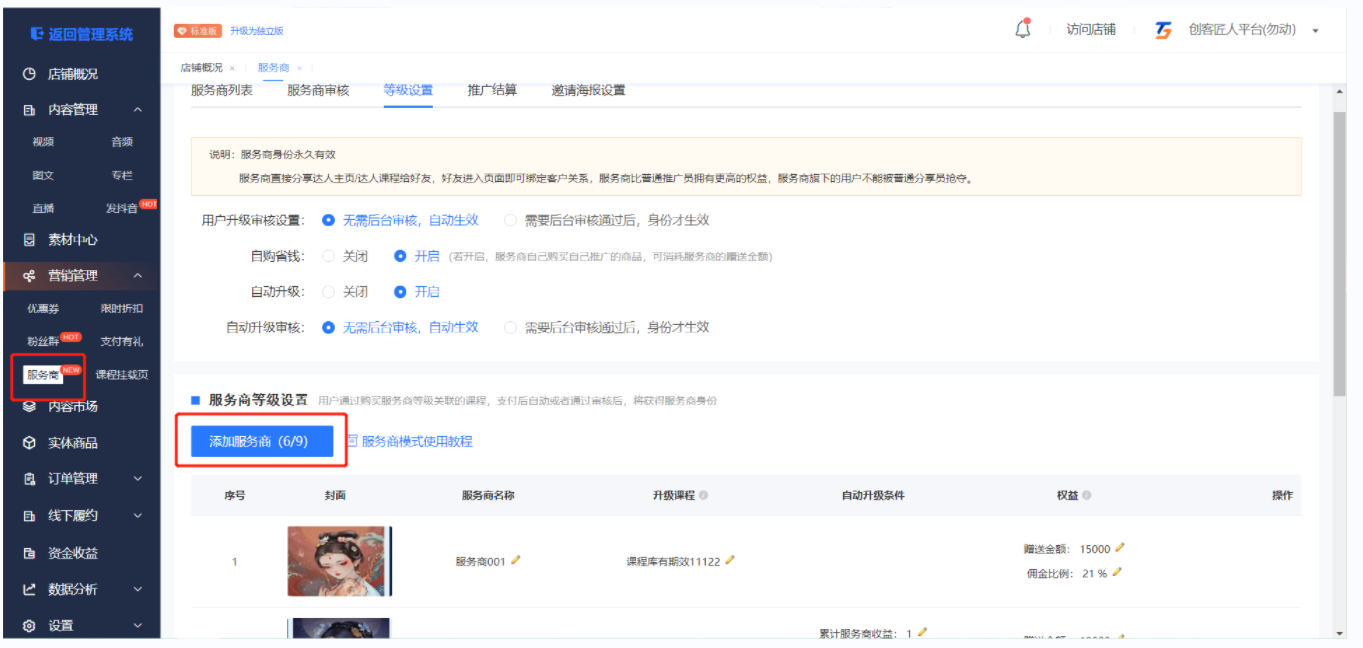Switch to the 服务商审核 tab

pyautogui.click(x=318, y=90)
